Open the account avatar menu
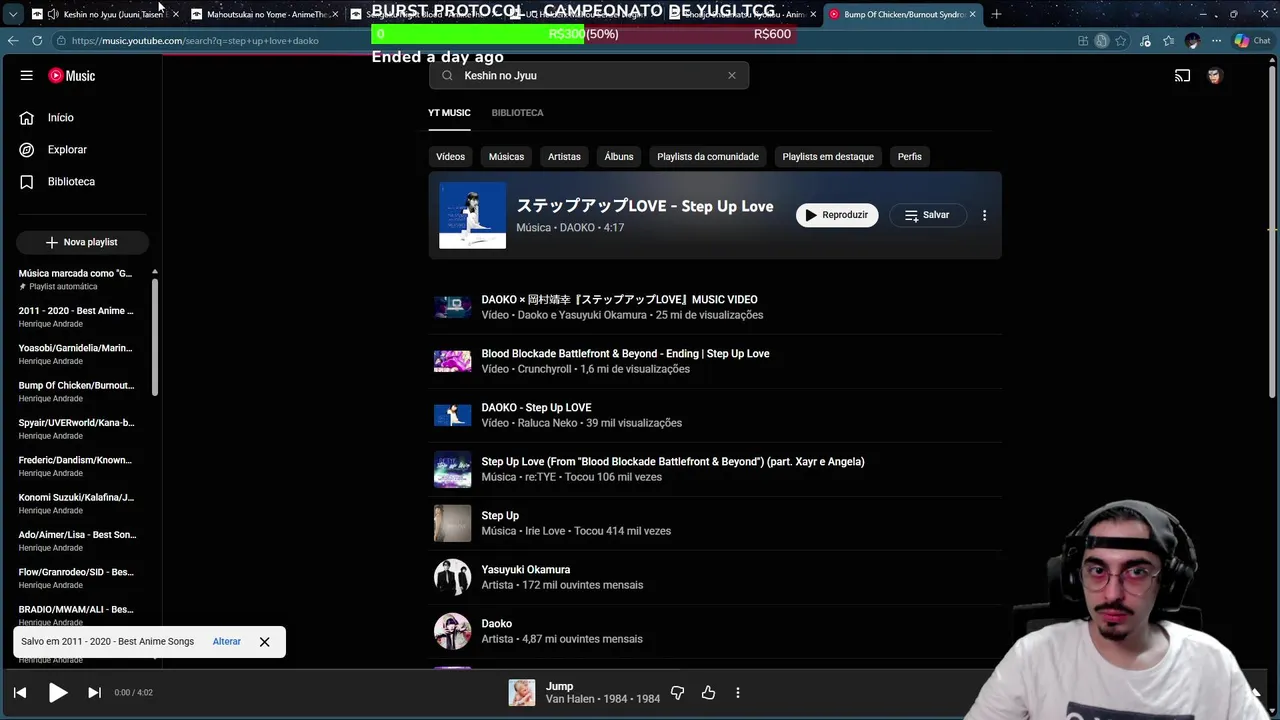This screenshot has height=720, width=1280. 1215,75
